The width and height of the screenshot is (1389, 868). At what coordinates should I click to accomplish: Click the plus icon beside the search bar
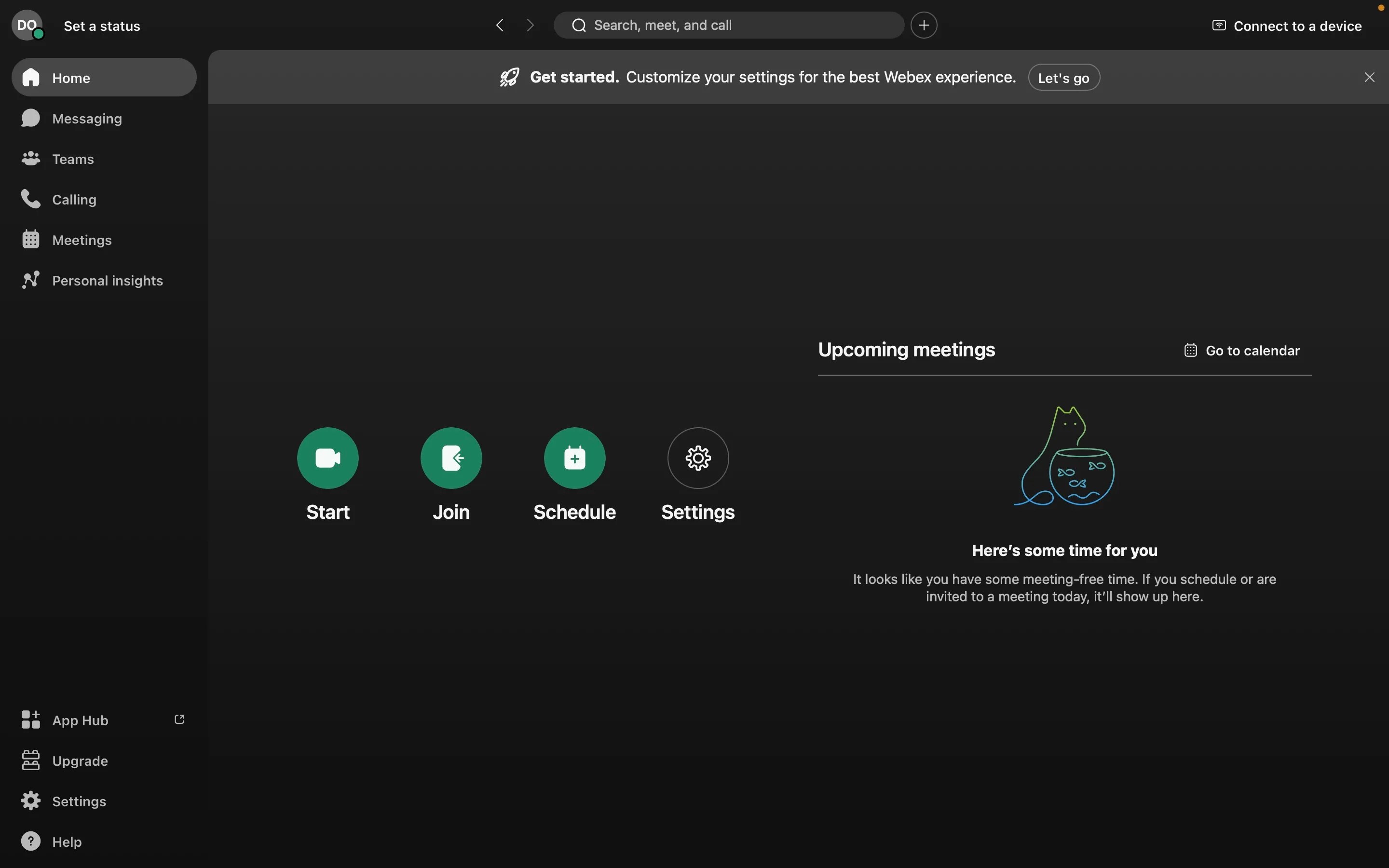(924, 25)
